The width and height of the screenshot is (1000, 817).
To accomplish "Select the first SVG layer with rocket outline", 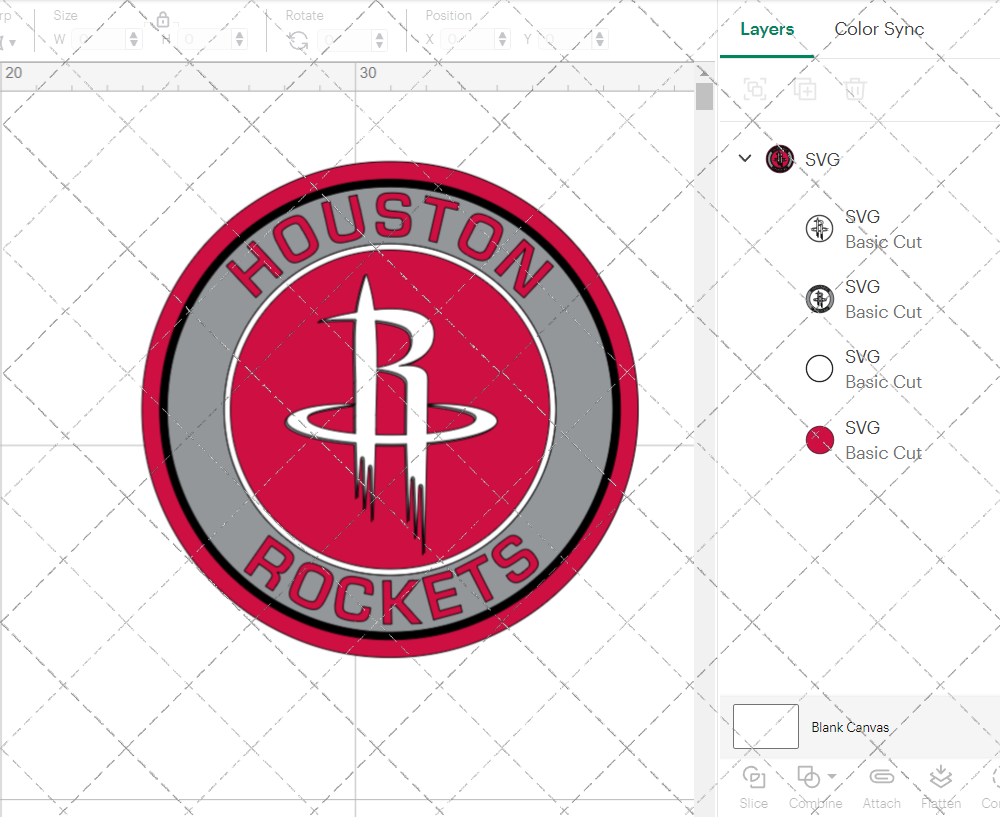I will (820, 228).
